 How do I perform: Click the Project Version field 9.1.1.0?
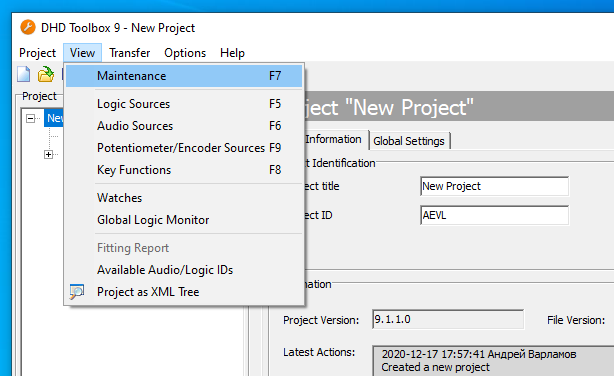click(x=448, y=319)
